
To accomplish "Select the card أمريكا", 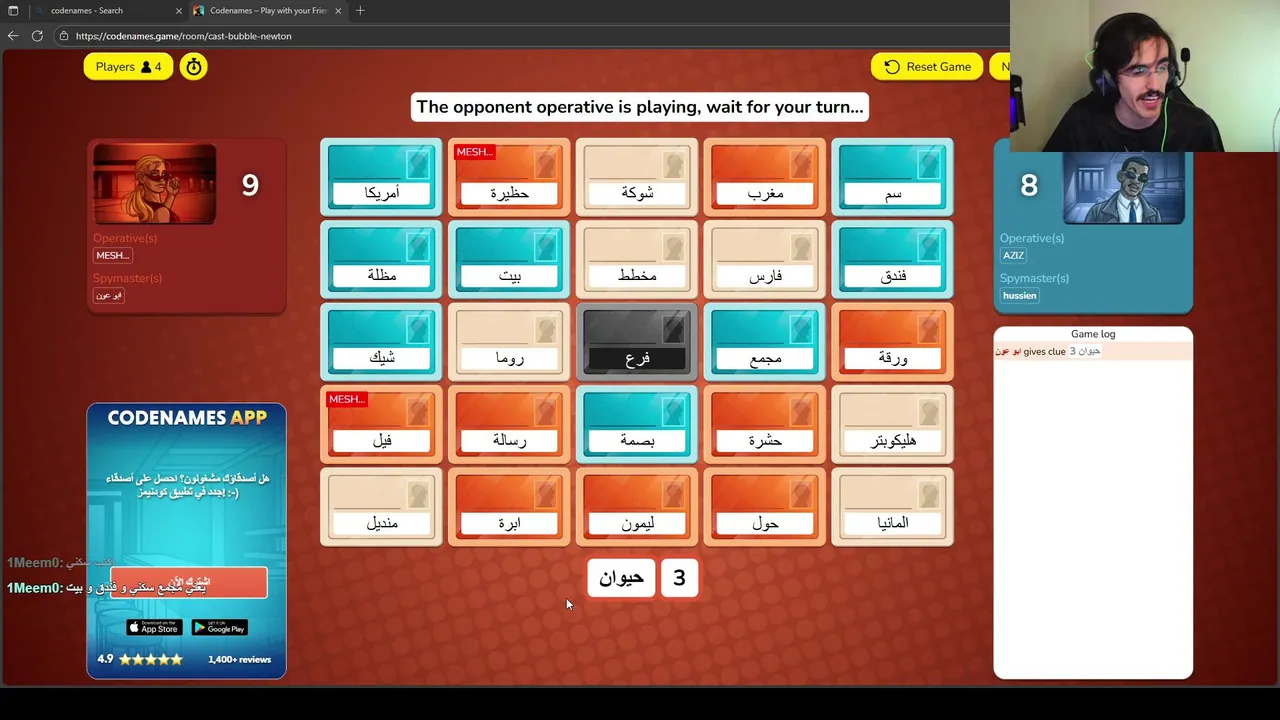I will click(381, 177).
